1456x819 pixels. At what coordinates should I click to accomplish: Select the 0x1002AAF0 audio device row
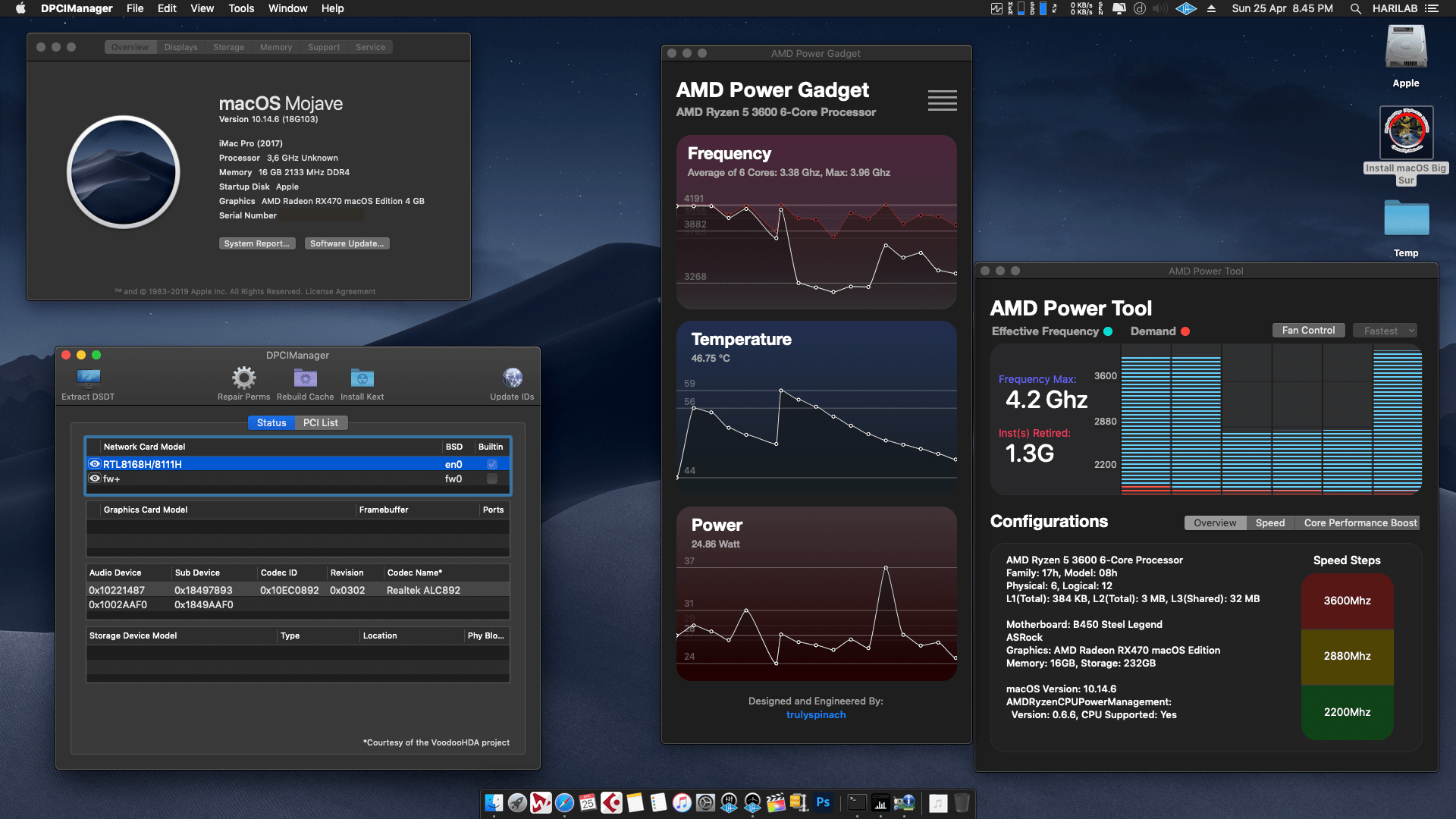(298, 604)
